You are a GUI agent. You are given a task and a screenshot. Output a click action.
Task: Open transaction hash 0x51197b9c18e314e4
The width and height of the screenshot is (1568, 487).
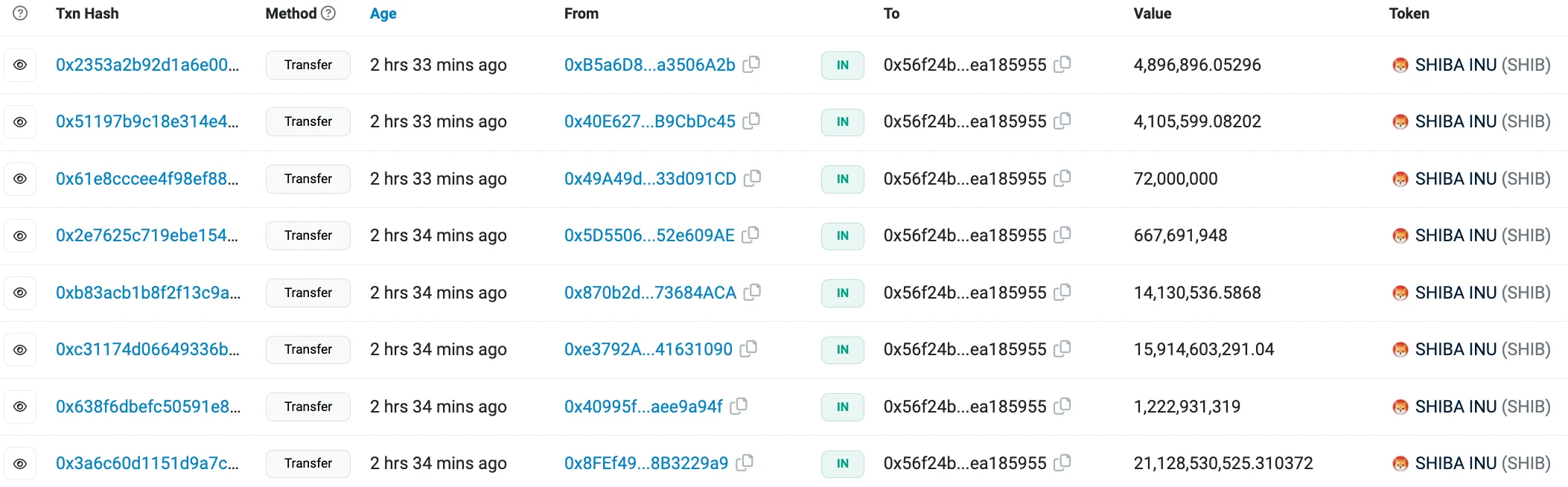coord(147,121)
